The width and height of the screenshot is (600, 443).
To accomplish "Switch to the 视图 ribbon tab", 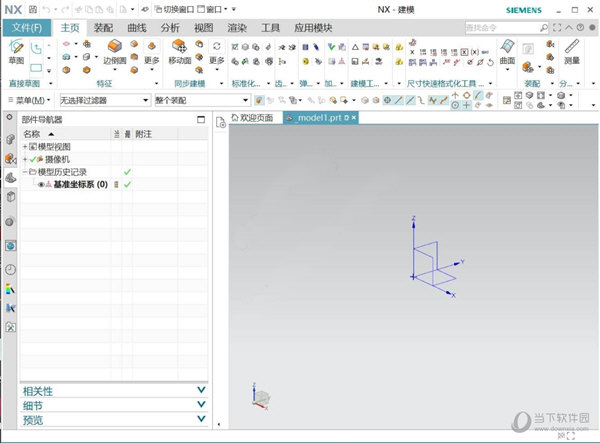I will pos(203,28).
